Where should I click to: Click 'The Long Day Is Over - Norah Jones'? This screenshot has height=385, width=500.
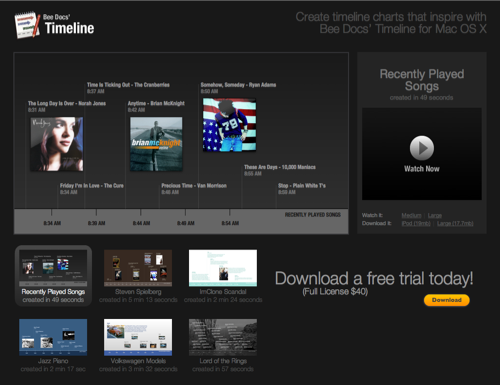pyautogui.click(x=67, y=104)
